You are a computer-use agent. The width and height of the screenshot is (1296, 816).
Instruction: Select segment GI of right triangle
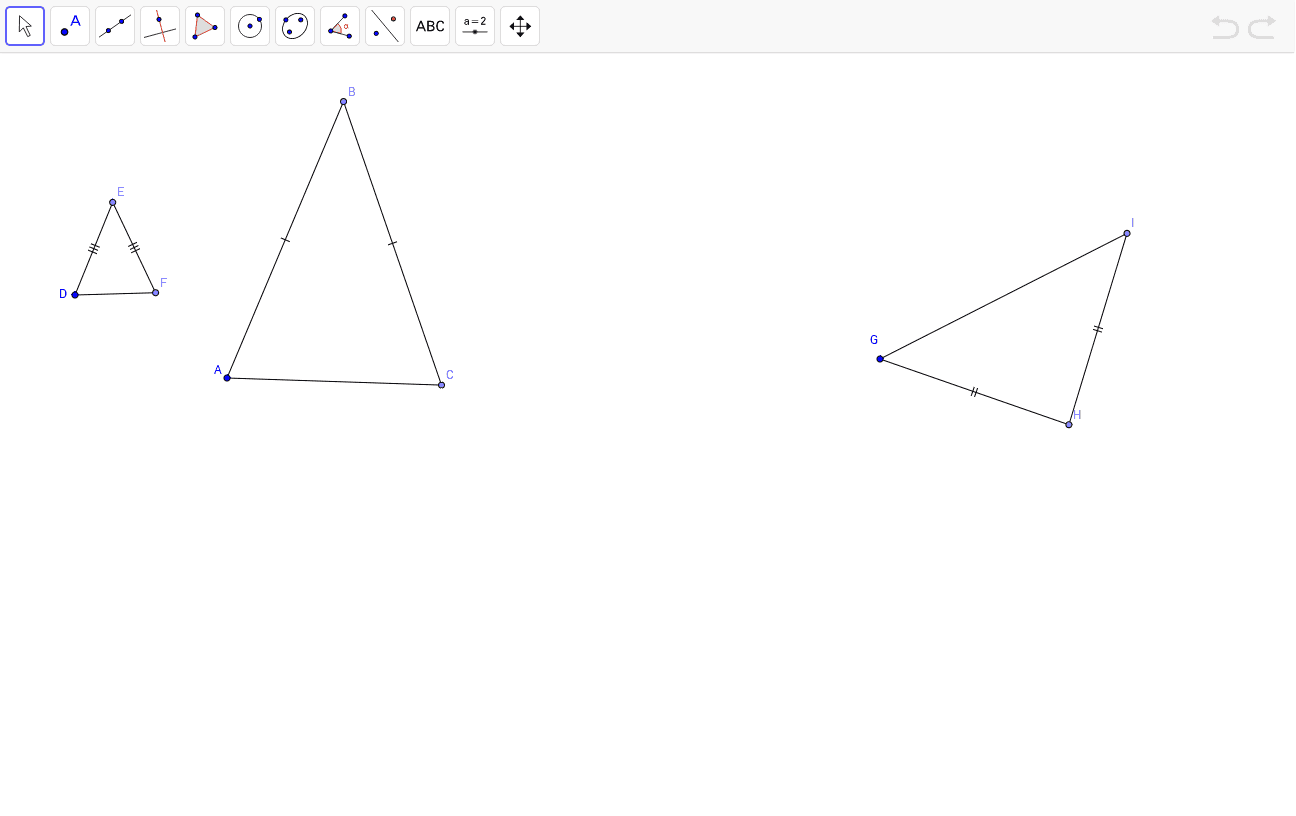coord(1003,296)
